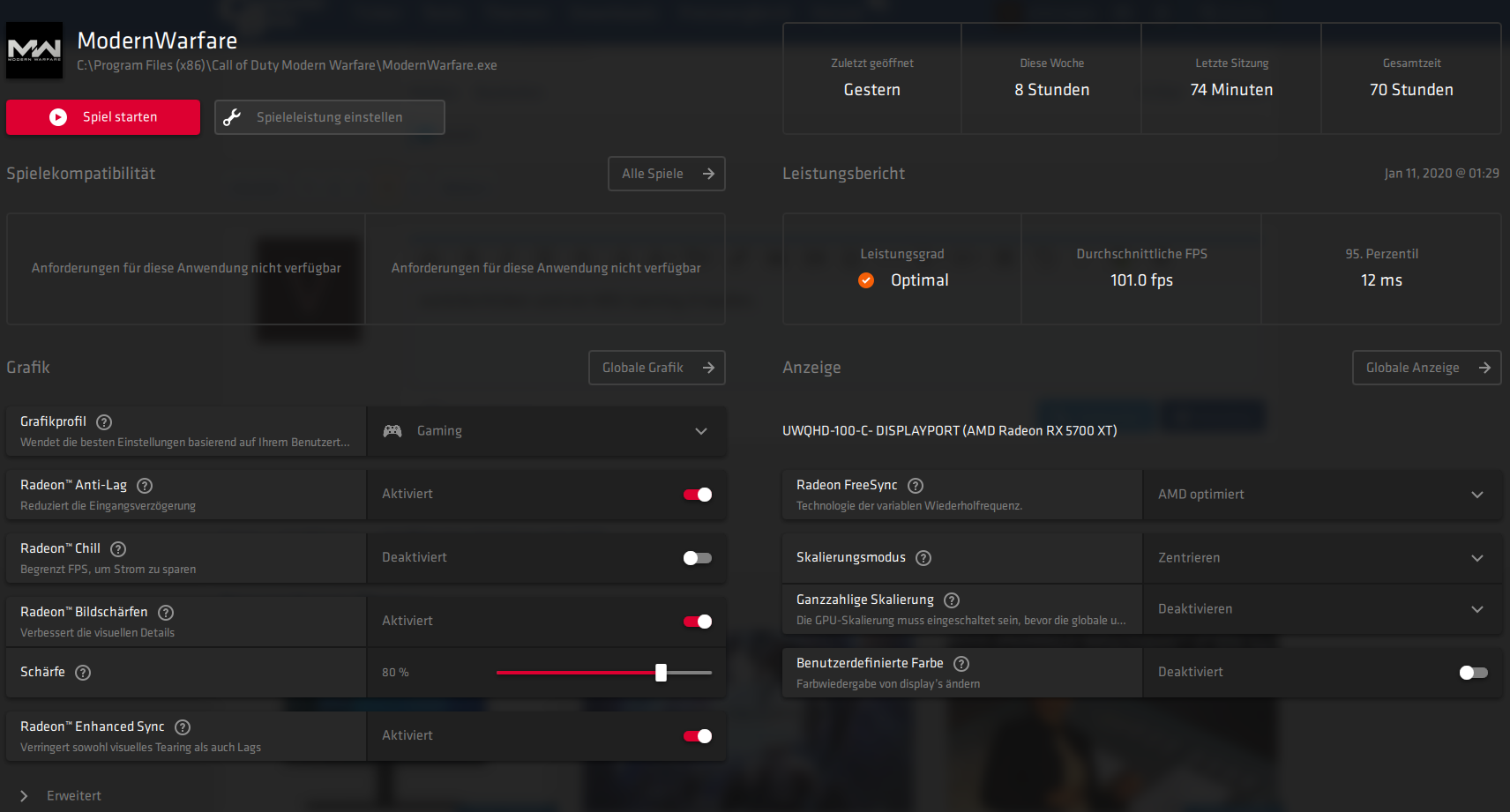Open help icon next to Benutzerdefinierte Farbe

tap(961, 664)
